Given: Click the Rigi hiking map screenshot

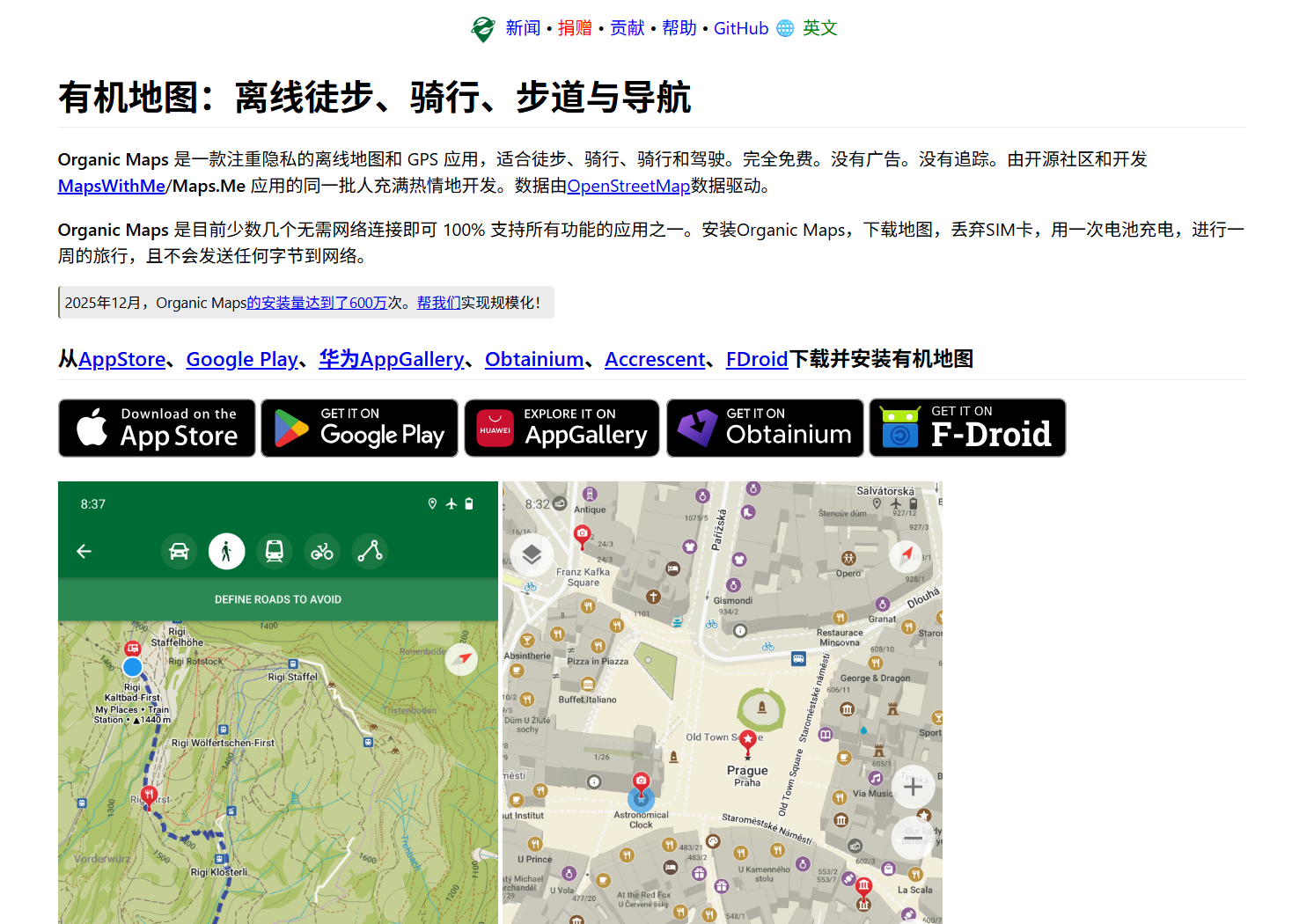Looking at the screenshot, I should coord(278,702).
